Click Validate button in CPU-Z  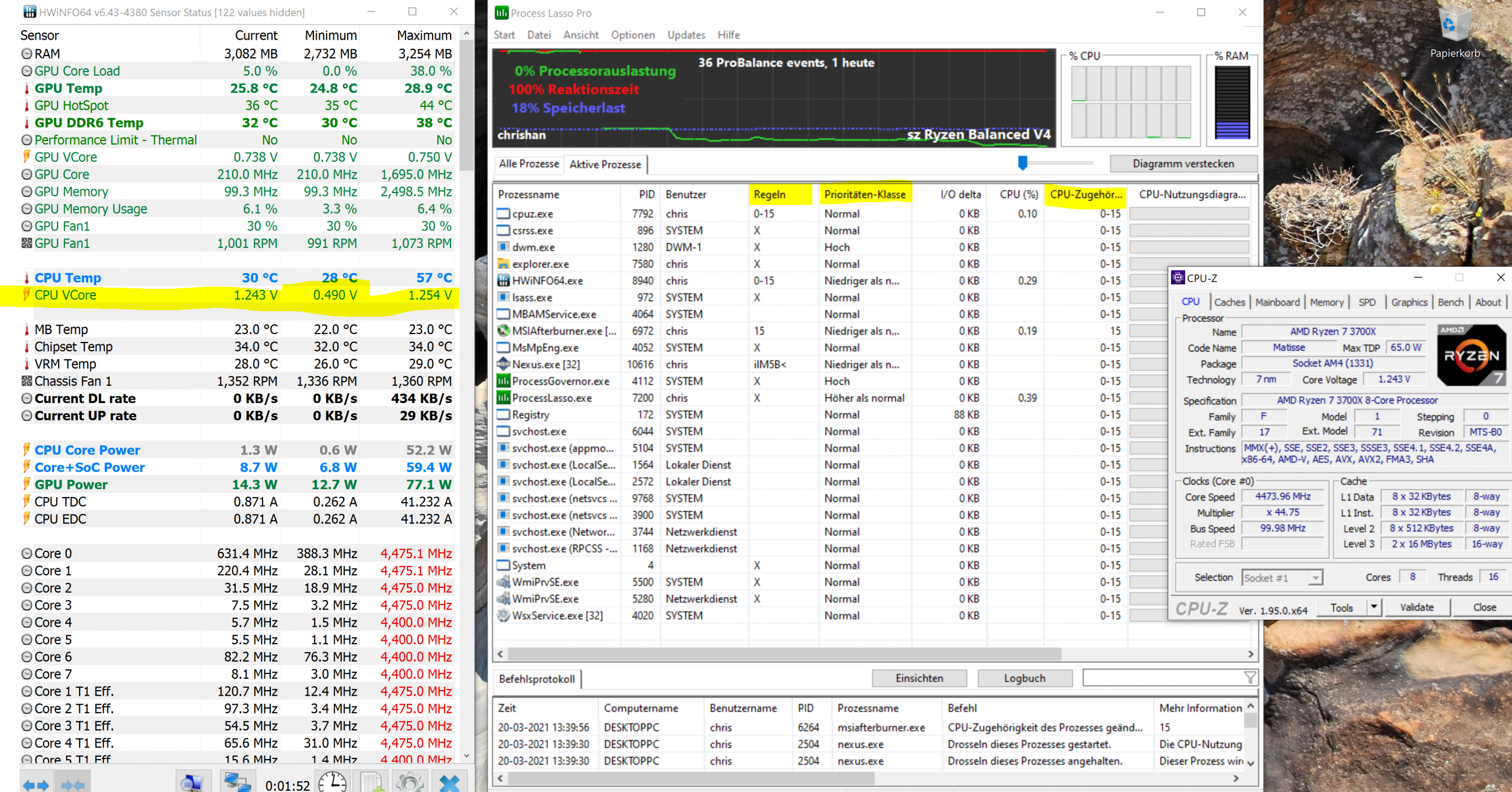tap(1416, 607)
